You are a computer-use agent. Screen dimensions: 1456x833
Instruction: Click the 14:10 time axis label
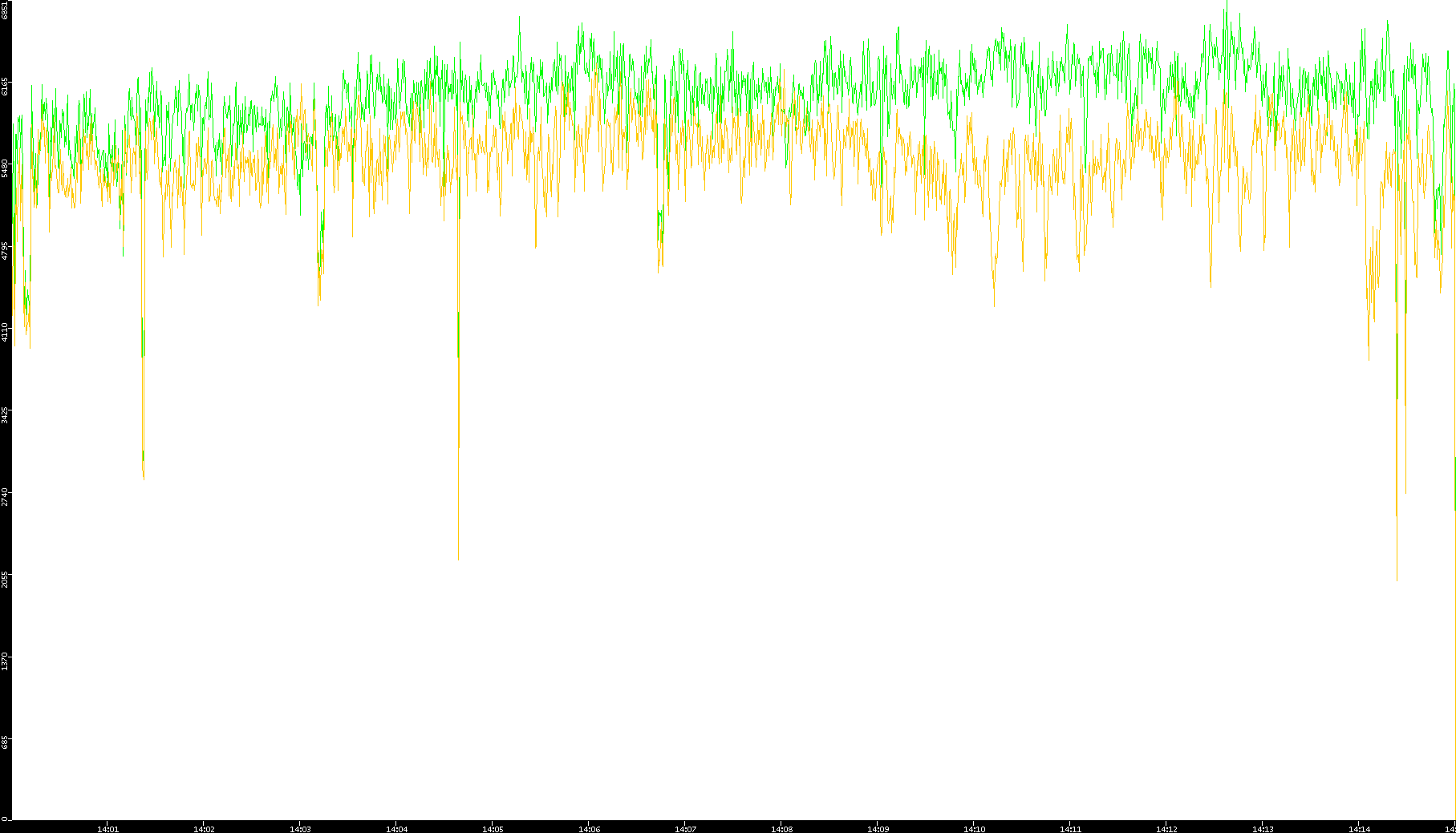(974, 828)
